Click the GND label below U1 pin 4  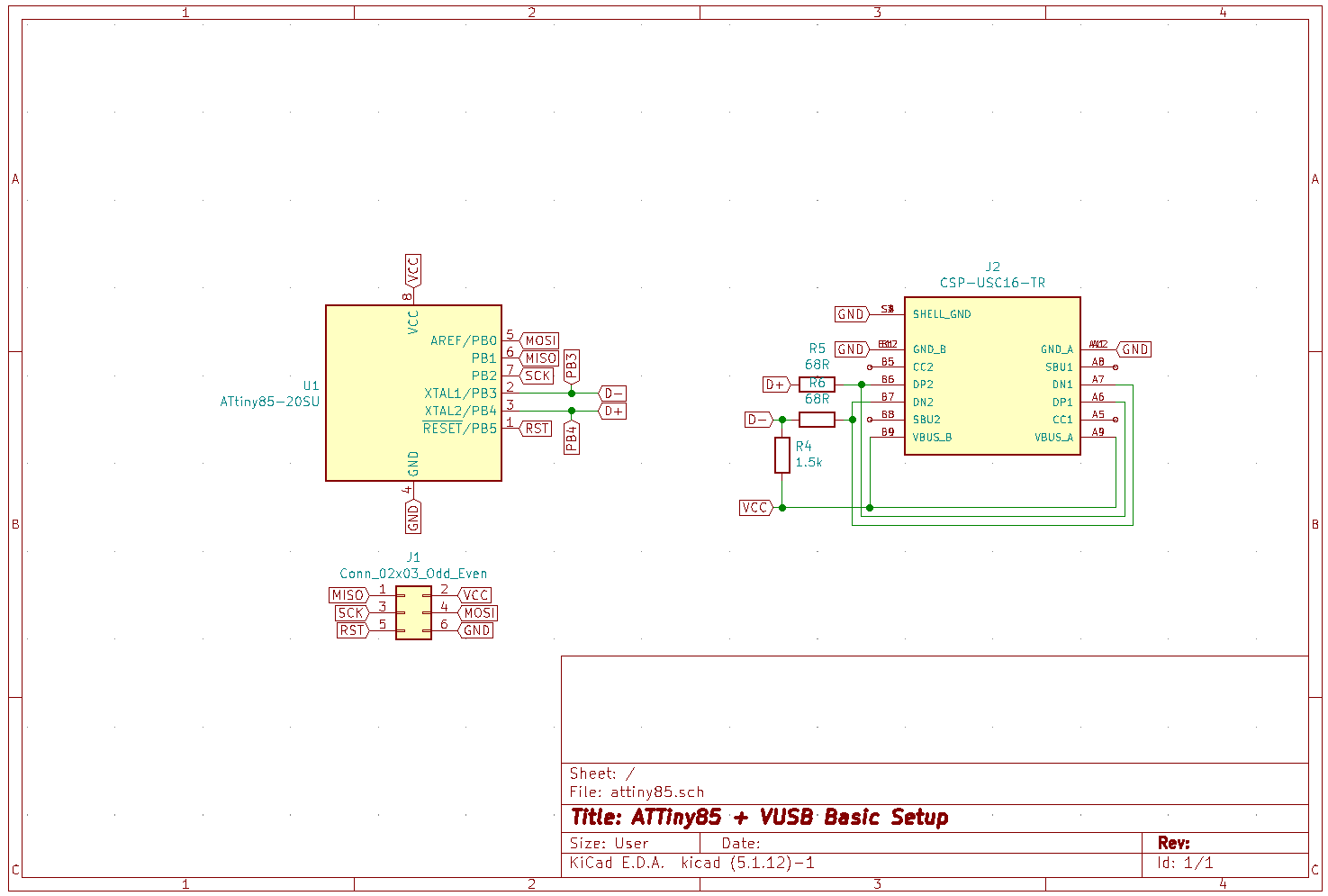click(x=413, y=516)
